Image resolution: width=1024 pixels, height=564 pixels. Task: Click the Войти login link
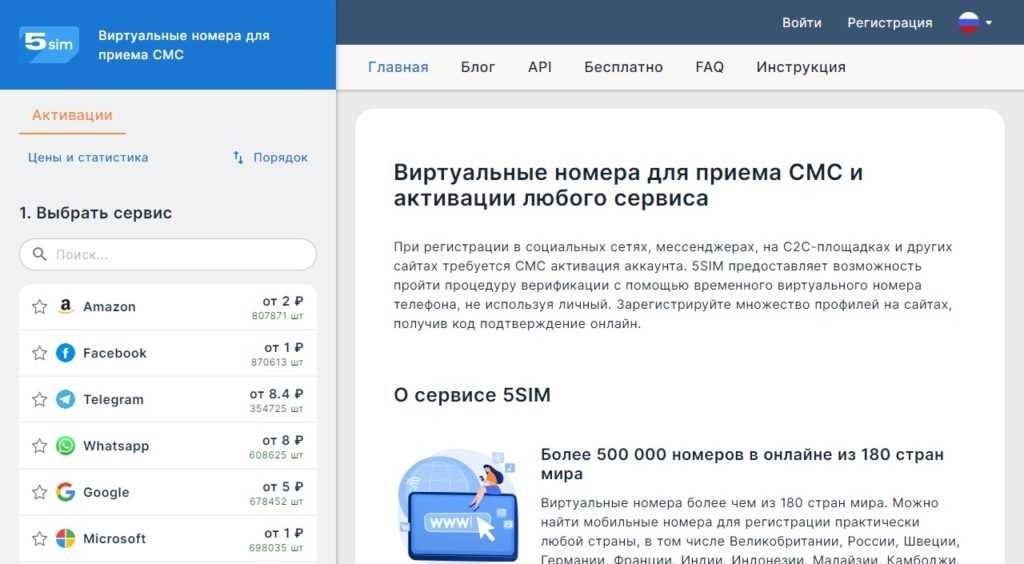coord(801,23)
